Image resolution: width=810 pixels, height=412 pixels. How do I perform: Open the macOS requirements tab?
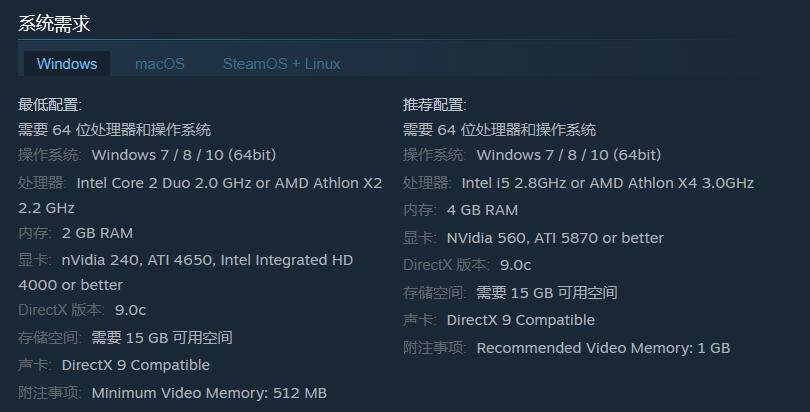160,64
